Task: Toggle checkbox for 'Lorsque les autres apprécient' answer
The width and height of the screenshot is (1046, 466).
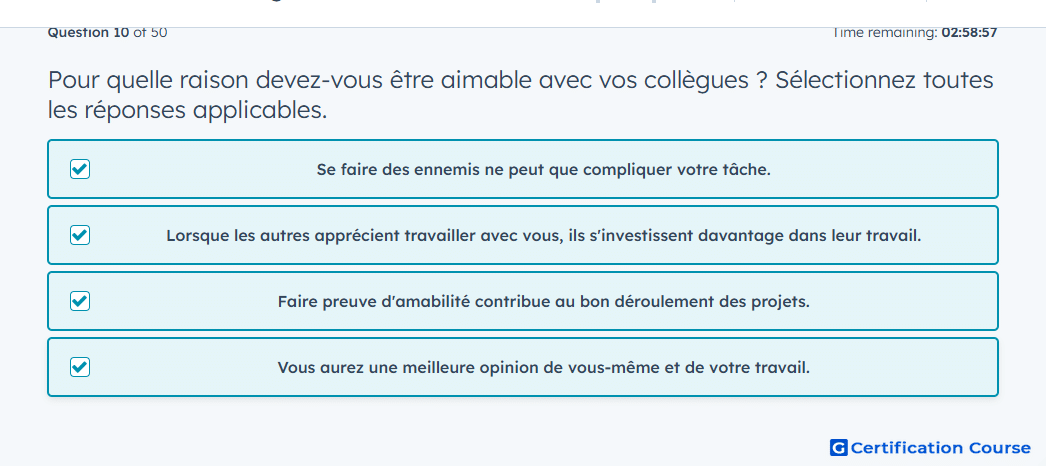Action: tap(80, 235)
